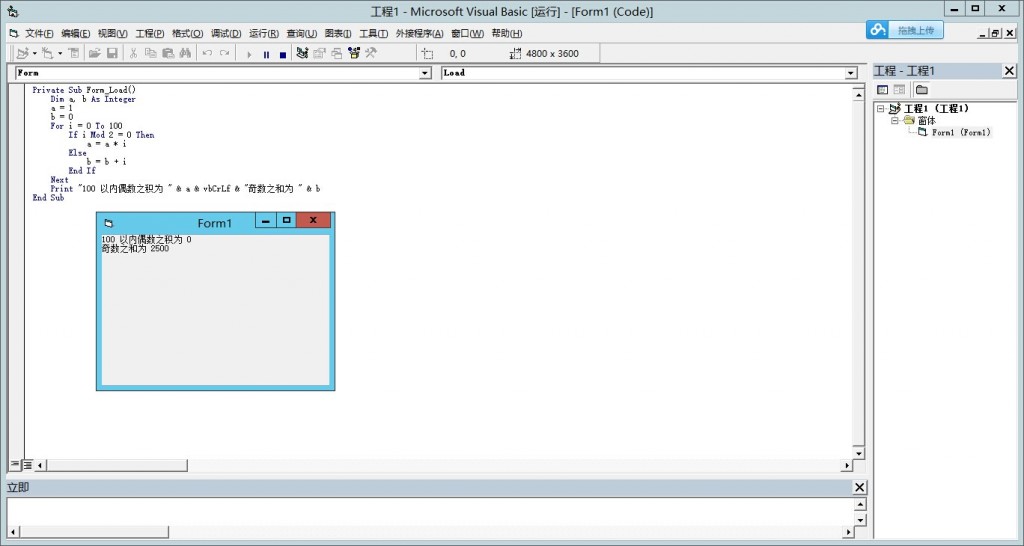The image size is (1024, 546).
Task: Collapse the 窗体 folder in the project tree
Action: (895, 120)
